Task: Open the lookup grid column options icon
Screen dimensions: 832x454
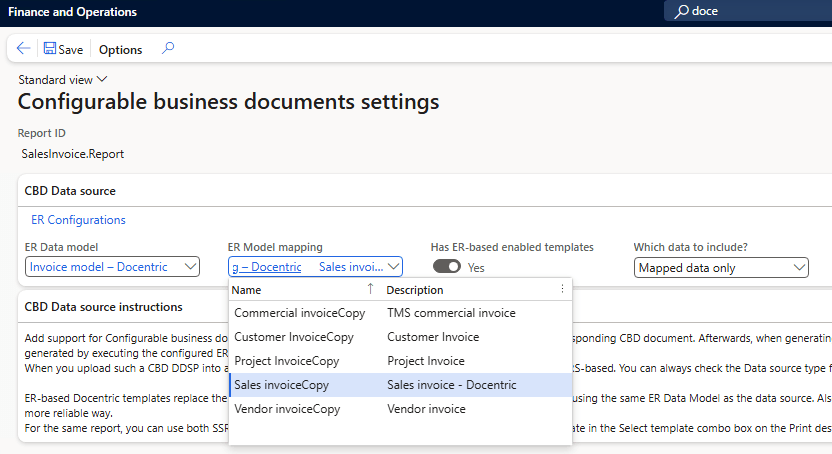Action: [562, 289]
